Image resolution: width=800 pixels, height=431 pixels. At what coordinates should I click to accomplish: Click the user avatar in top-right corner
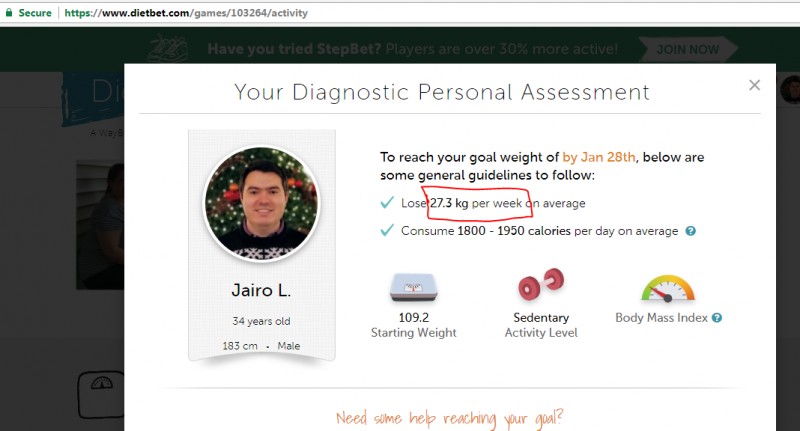pyautogui.click(x=791, y=90)
